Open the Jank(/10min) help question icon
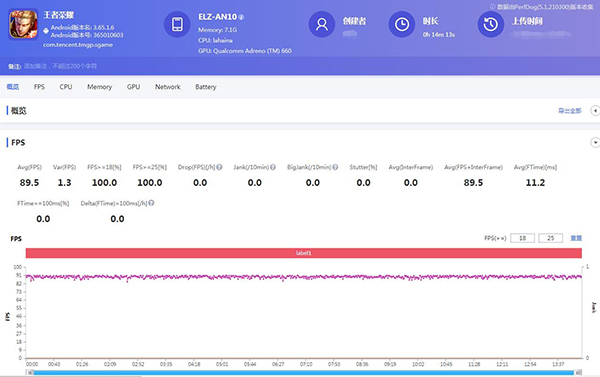This screenshot has height=377, width=600. (x=273, y=167)
